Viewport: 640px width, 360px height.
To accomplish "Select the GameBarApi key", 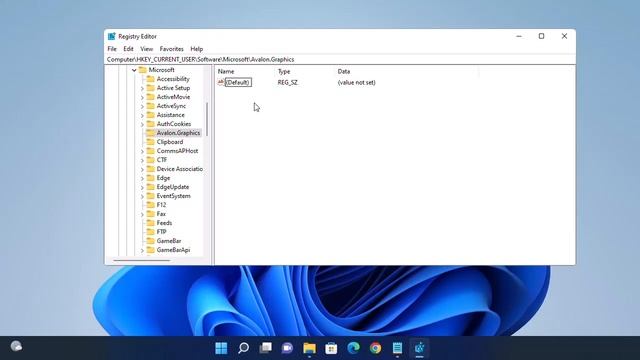I will tap(173, 250).
